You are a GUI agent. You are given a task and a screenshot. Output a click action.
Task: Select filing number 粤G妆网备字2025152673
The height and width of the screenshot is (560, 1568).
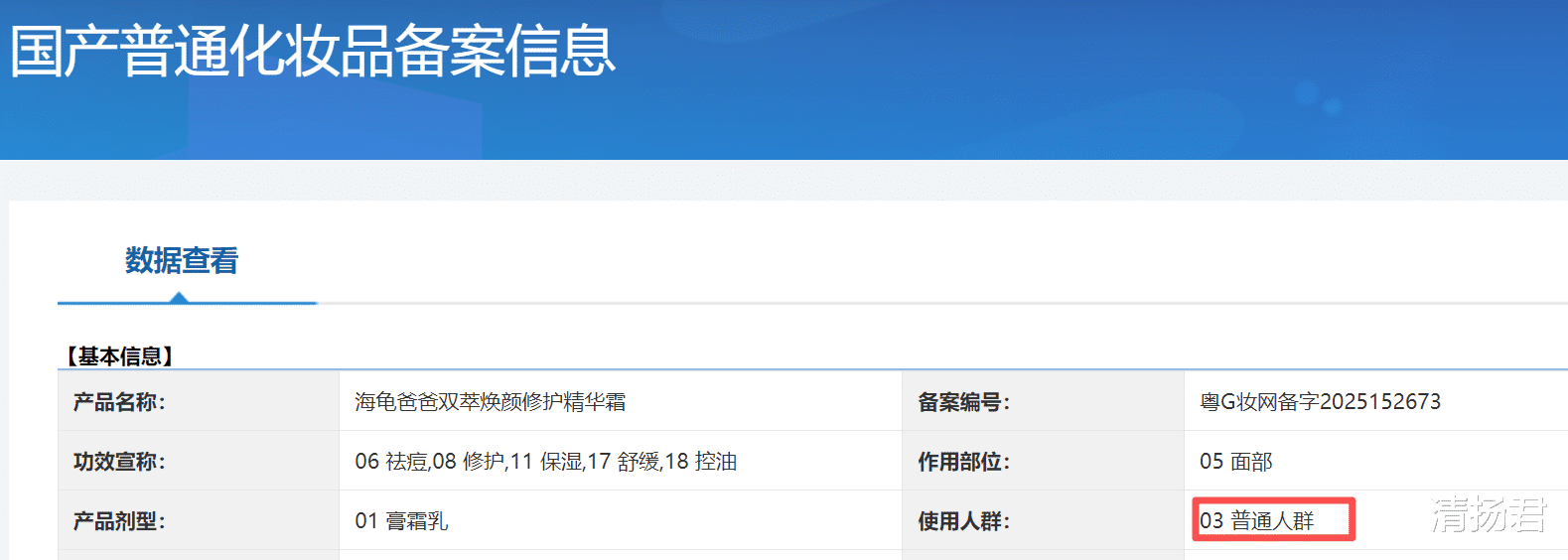(x=1320, y=402)
